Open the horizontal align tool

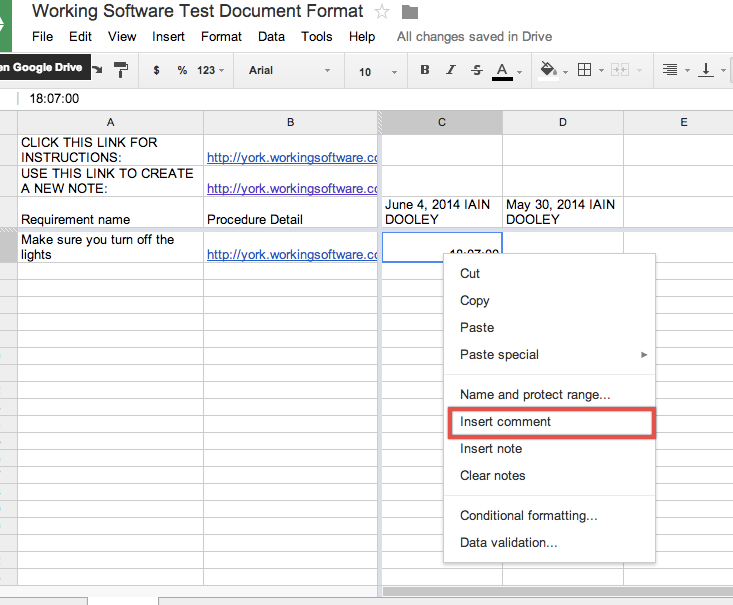(669, 70)
